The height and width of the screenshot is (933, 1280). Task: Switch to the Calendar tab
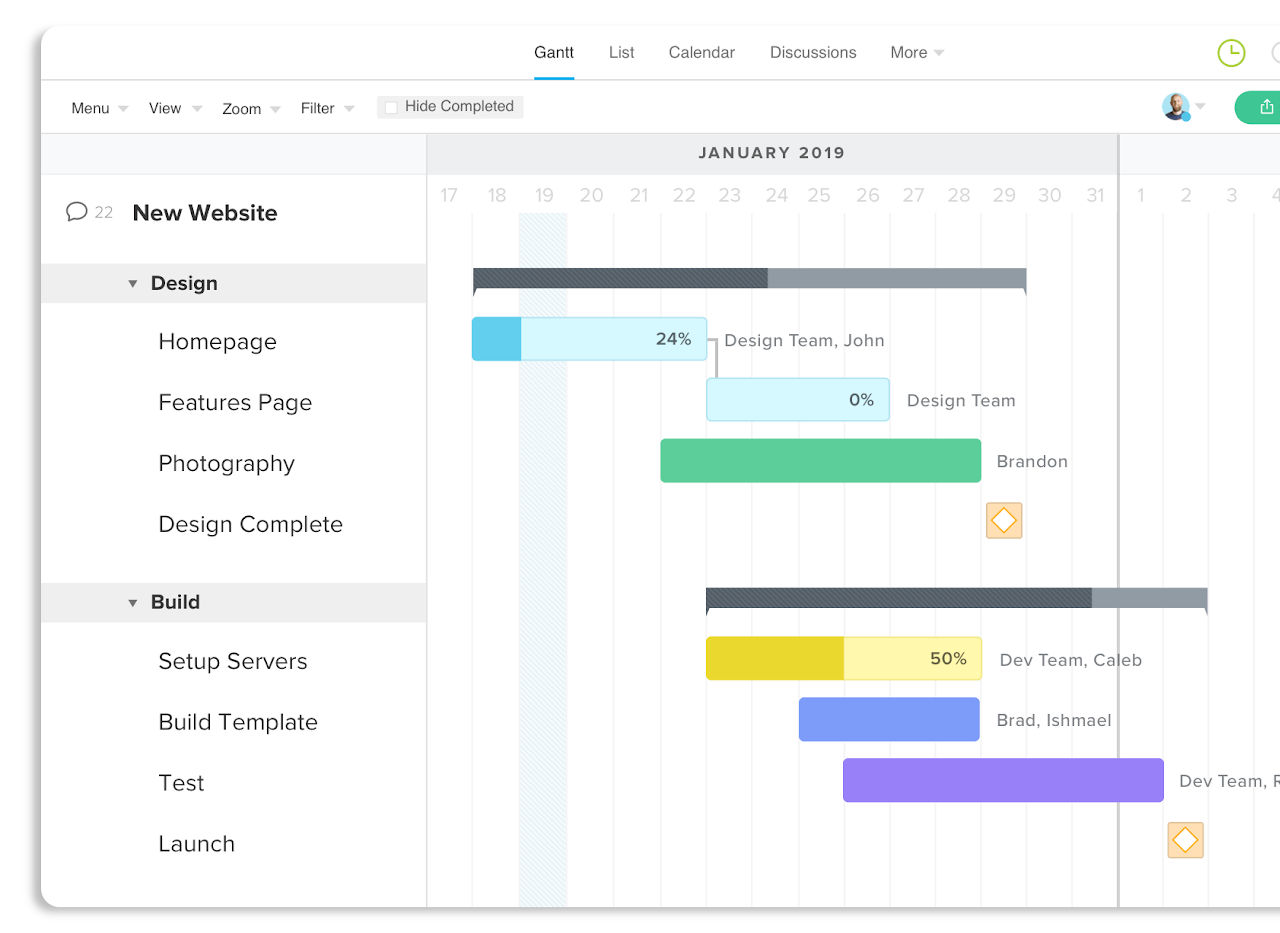tap(702, 53)
